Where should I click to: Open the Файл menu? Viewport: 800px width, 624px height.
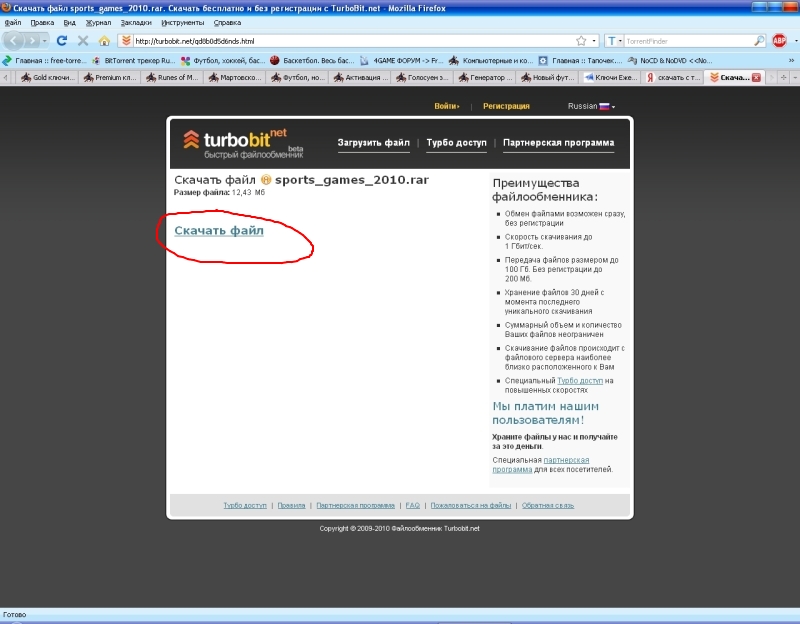[x=13, y=22]
